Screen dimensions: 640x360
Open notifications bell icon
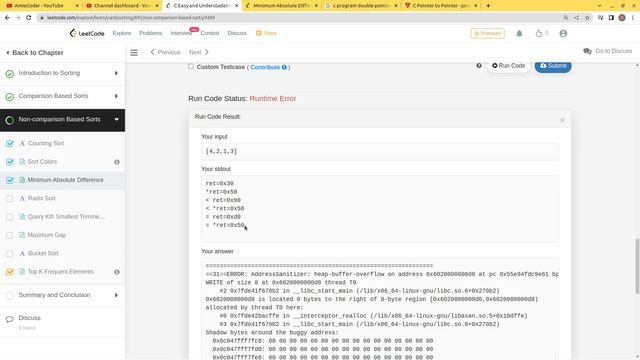point(519,33)
